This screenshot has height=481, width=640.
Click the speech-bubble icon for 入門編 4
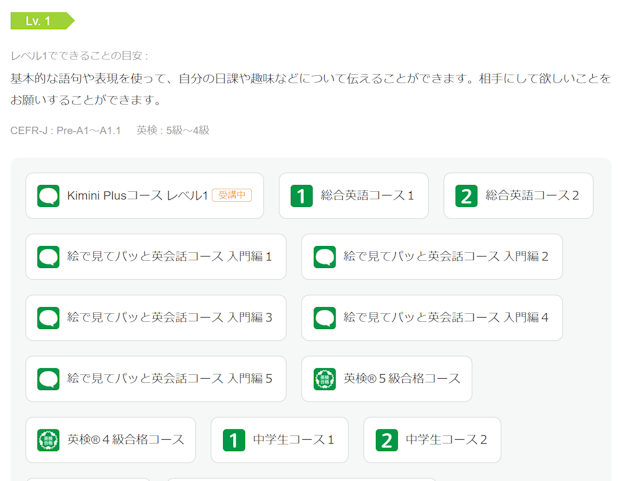click(x=324, y=318)
